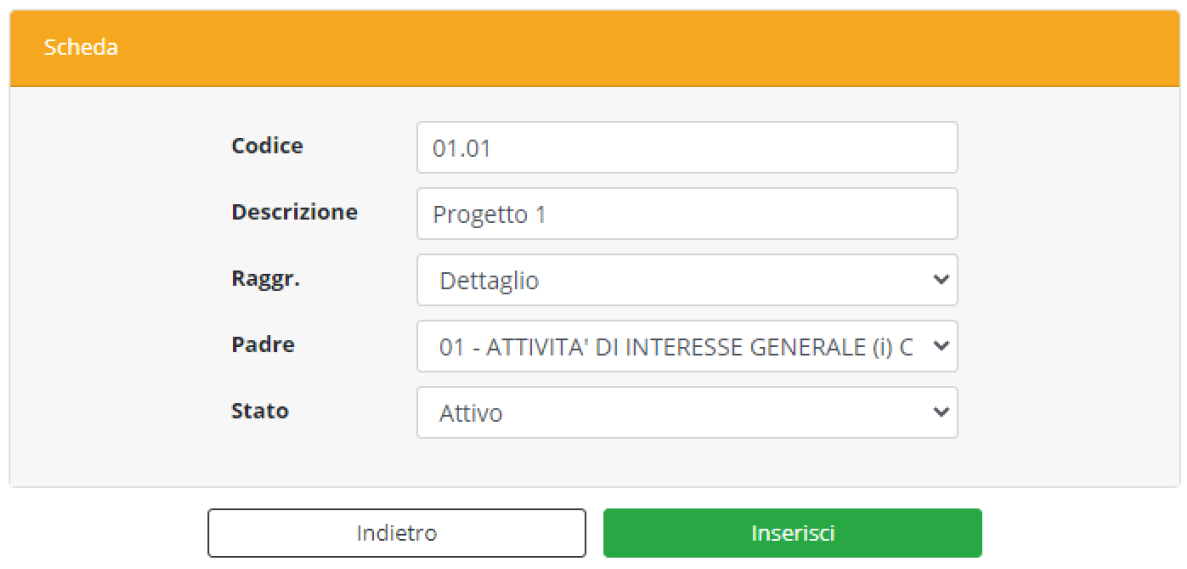The height and width of the screenshot is (569, 1187).
Task: Click the Codice input field
Action: 686,148
